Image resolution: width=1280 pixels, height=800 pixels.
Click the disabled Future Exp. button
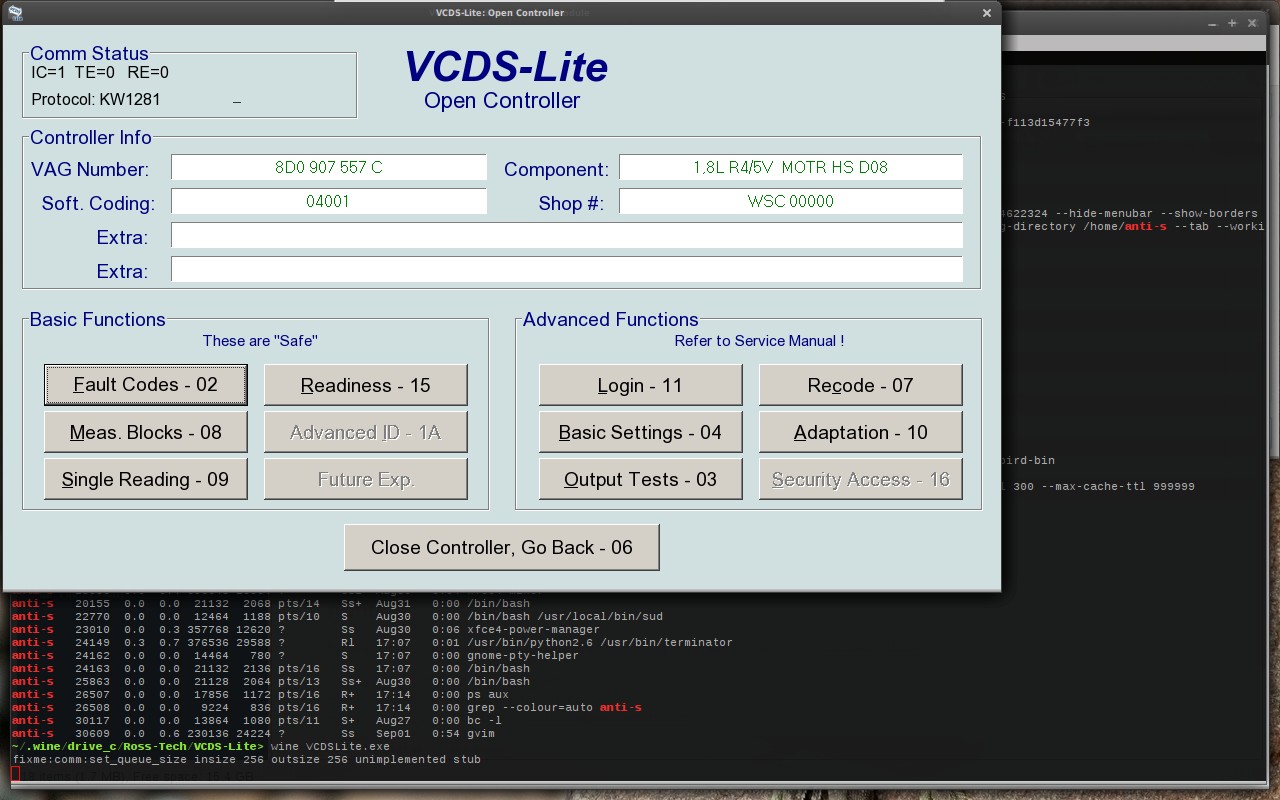pos(366,479)
